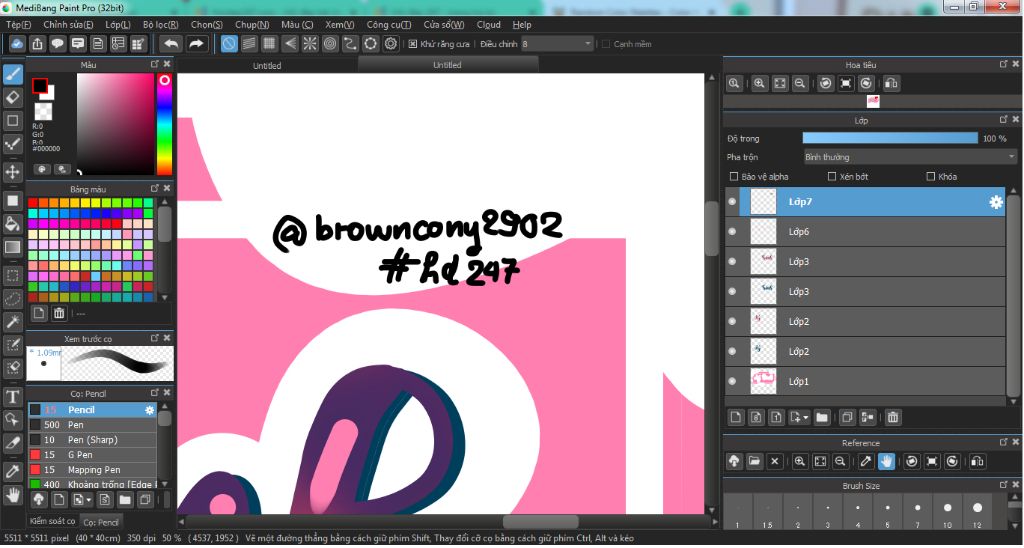Select the Mapping Pen brush

coord(92,470)
